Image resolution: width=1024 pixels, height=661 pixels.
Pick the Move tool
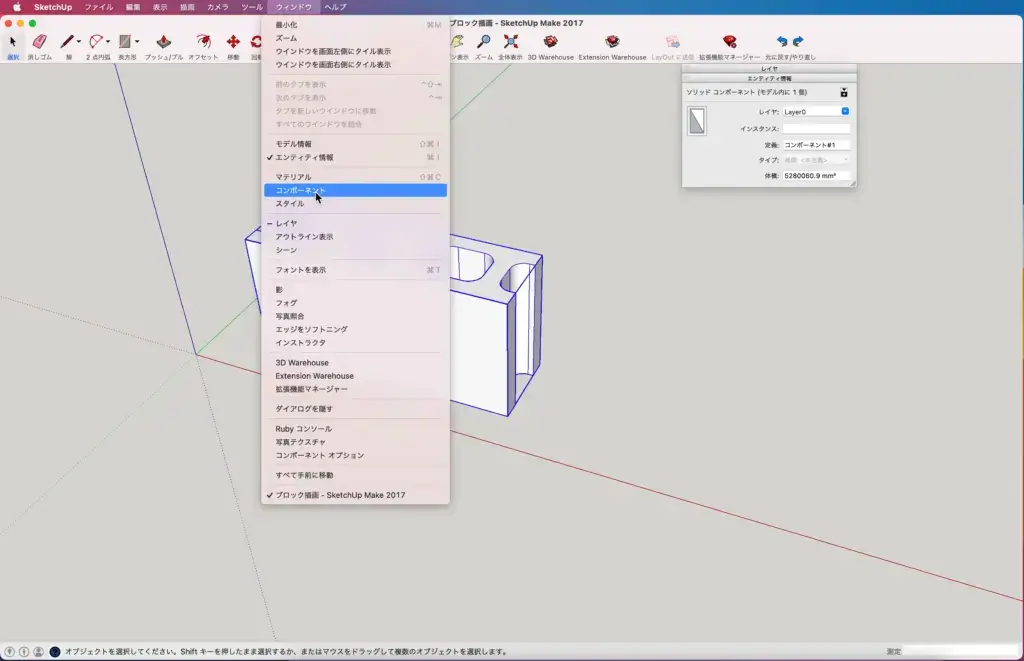(x=233, y=42)
